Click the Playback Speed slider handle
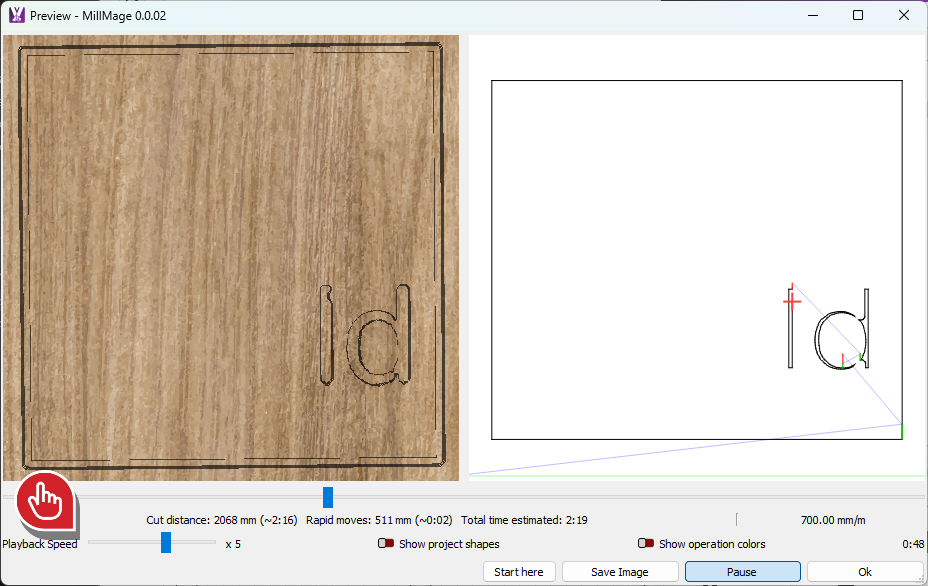This screenshot has width=928, height=586. pyautogui.click(x=166, y=542)
